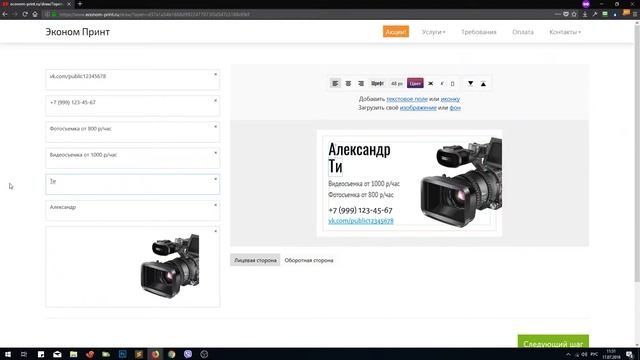Viewport: 640px width, 360px height.
Task: Open the Требования page
Action: coord(479,32)
